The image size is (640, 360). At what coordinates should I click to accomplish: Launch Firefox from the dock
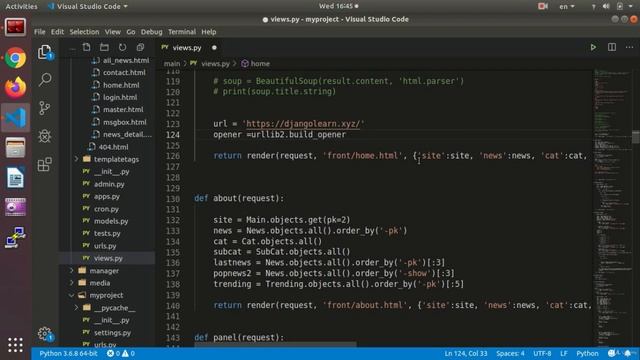(x=16, y=87)
